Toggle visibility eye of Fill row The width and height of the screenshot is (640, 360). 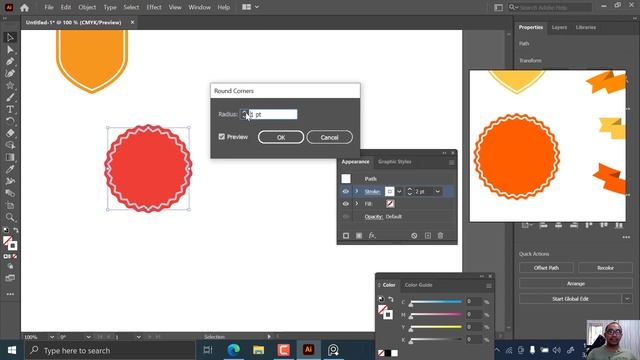pos(346,204)
